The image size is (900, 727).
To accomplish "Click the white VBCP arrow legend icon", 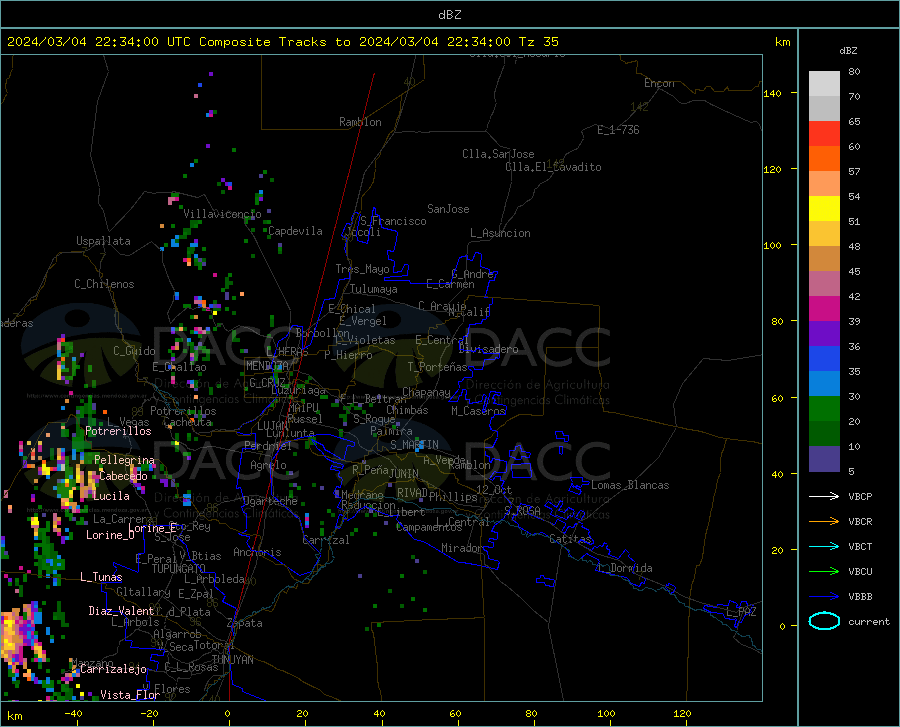I will pos(824,496).
